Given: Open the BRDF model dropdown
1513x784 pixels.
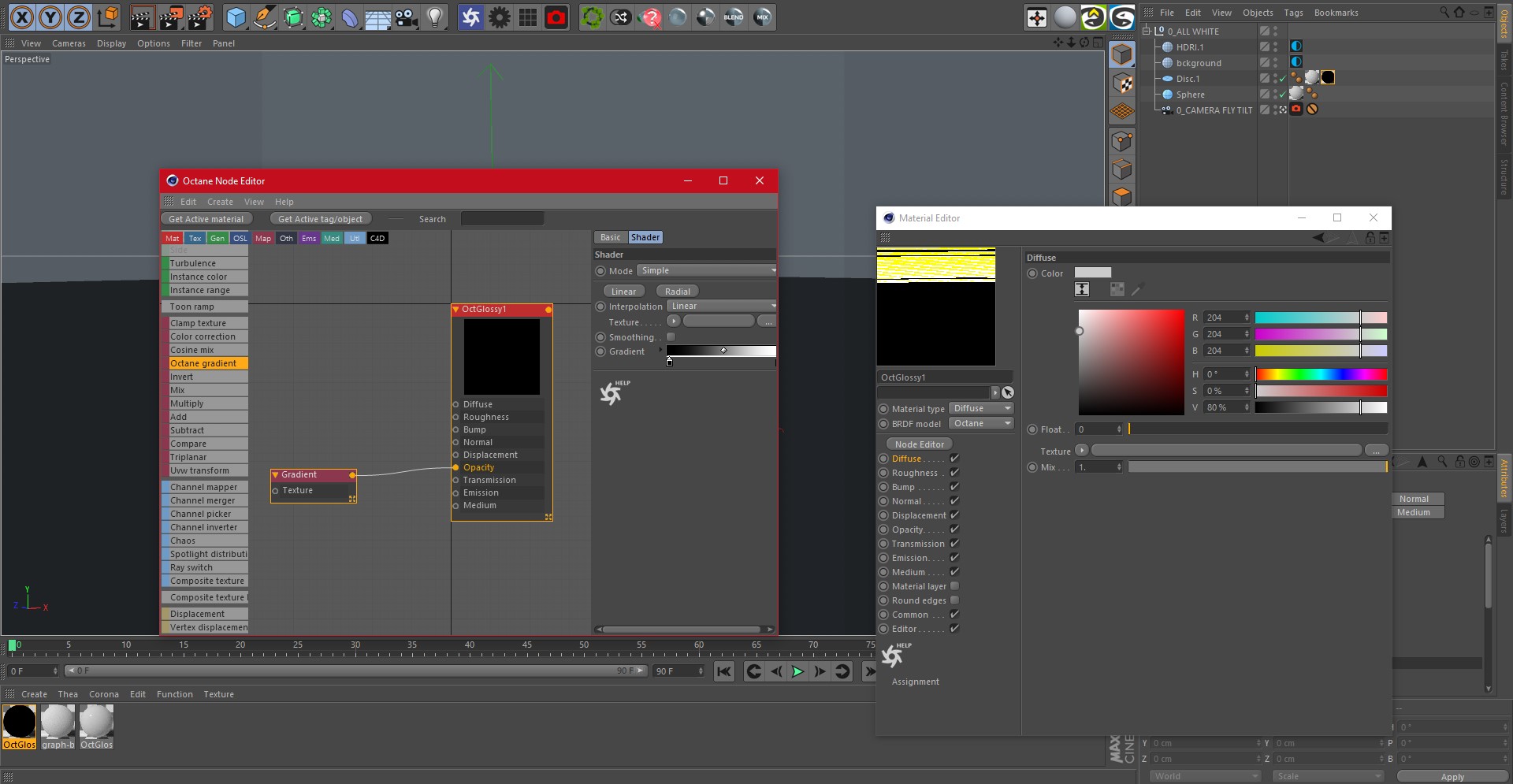Looking at the screenshot, I should coord(981,423).
